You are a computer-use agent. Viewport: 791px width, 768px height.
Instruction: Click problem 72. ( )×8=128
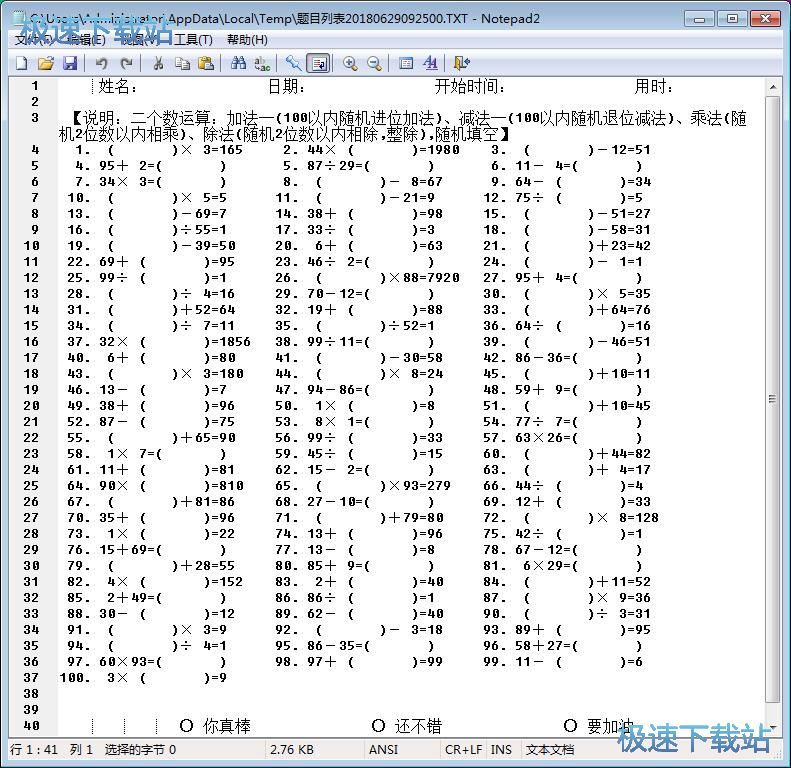571,518
